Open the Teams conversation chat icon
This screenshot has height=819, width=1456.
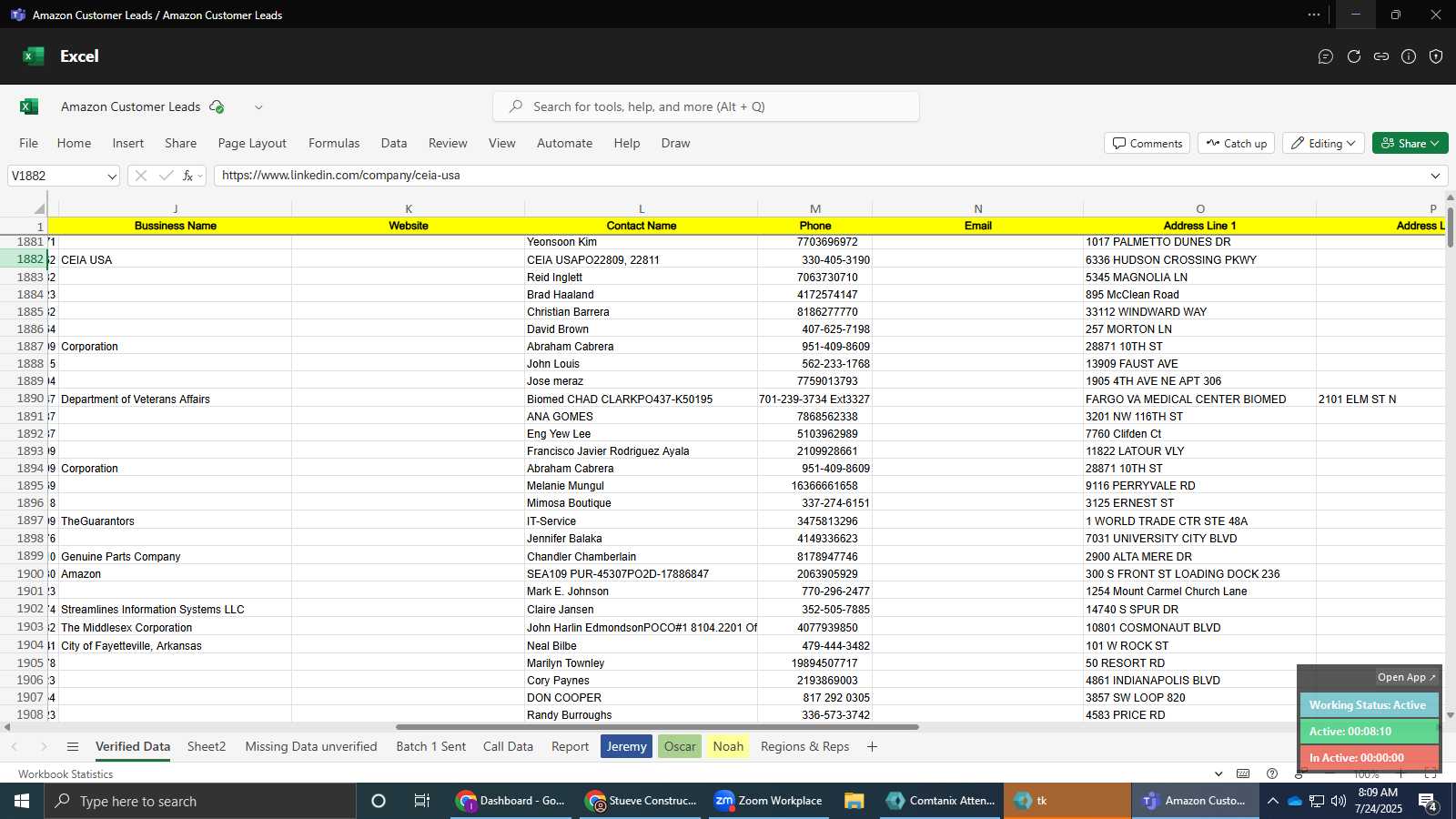(x=1326, y=56)
